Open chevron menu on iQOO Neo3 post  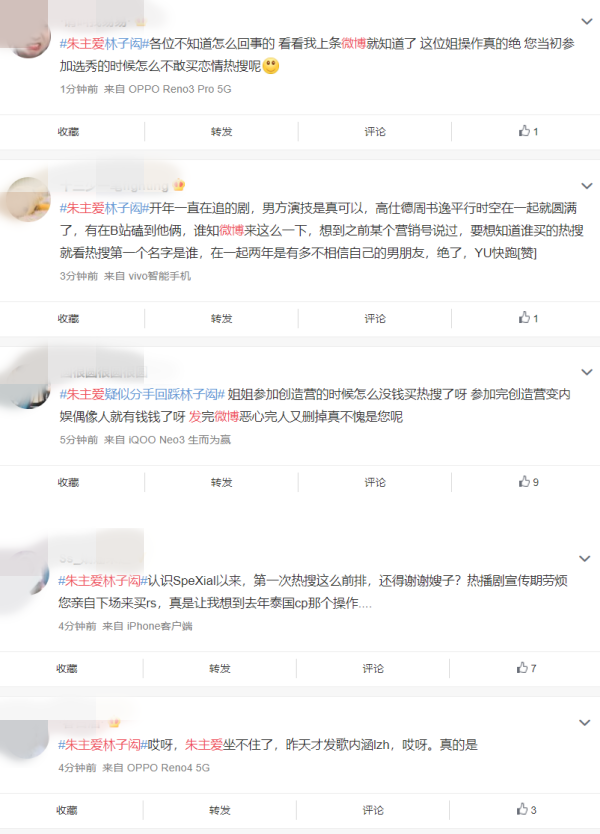pyautogui.click(x=587, y=372)
